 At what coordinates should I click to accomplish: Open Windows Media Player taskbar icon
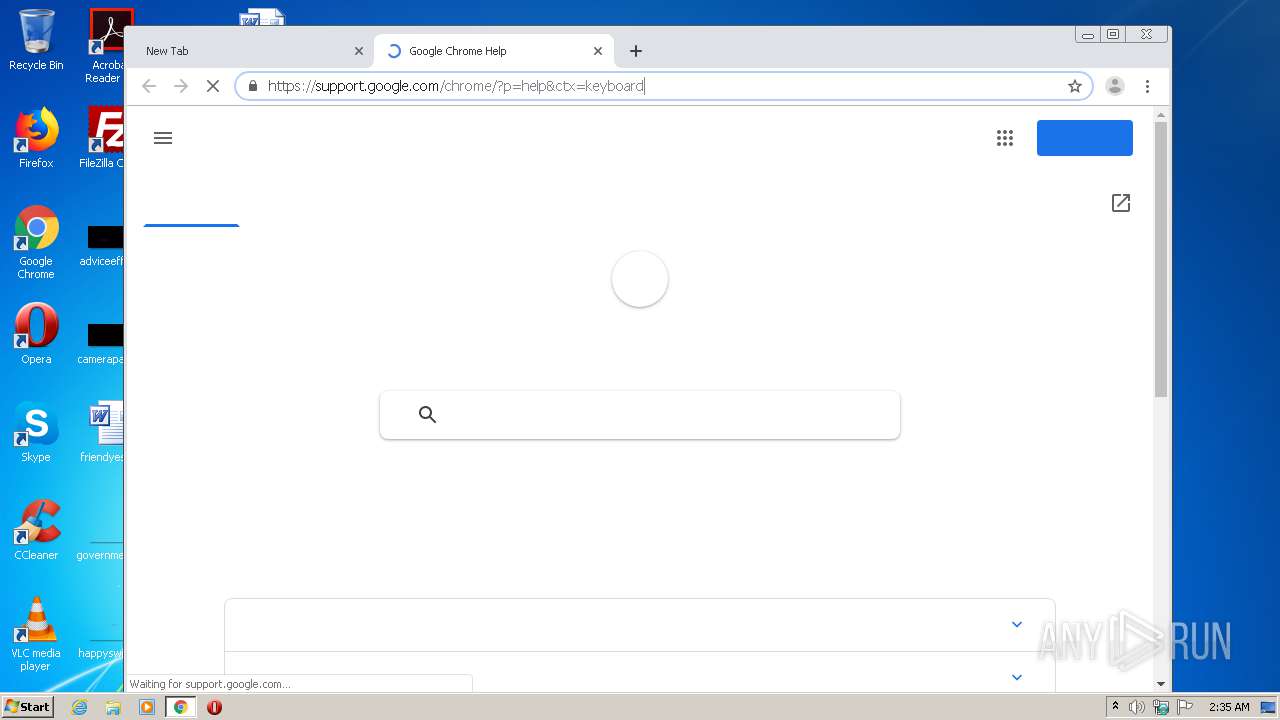(x=147, y=707)
